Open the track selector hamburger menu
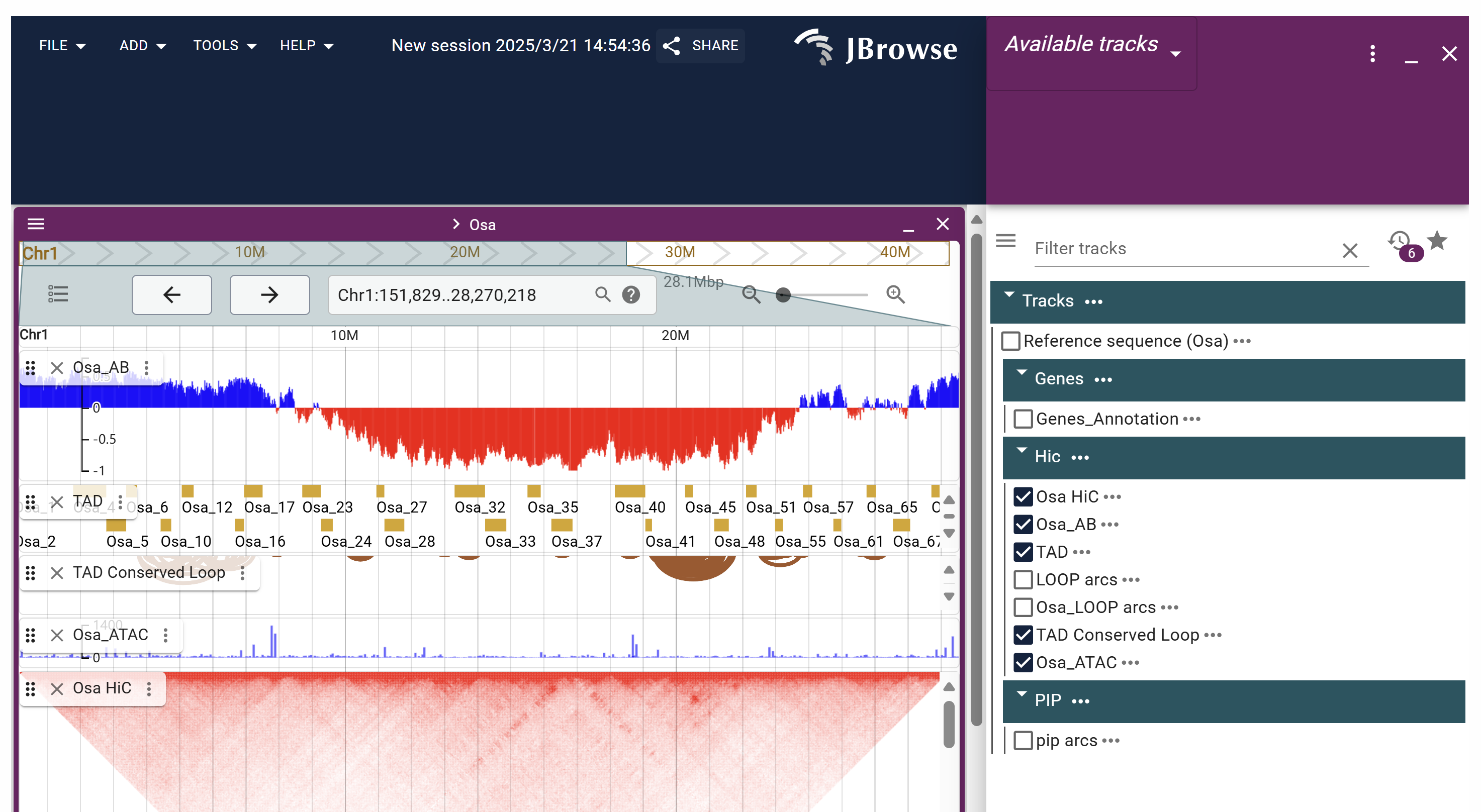 [x=1005, y=241]
